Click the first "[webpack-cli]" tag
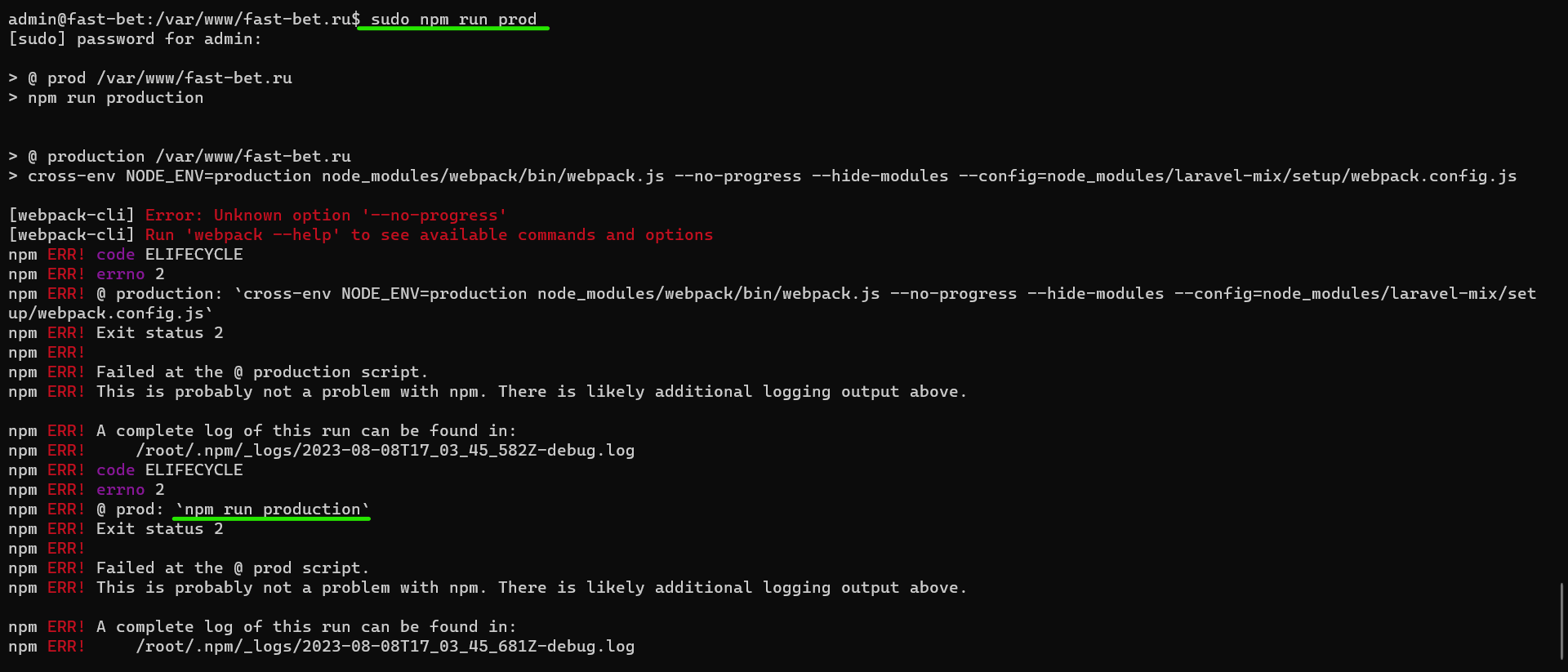This screenshot has width=1568, height=672. pyautogui.click(x=71, y=216)
